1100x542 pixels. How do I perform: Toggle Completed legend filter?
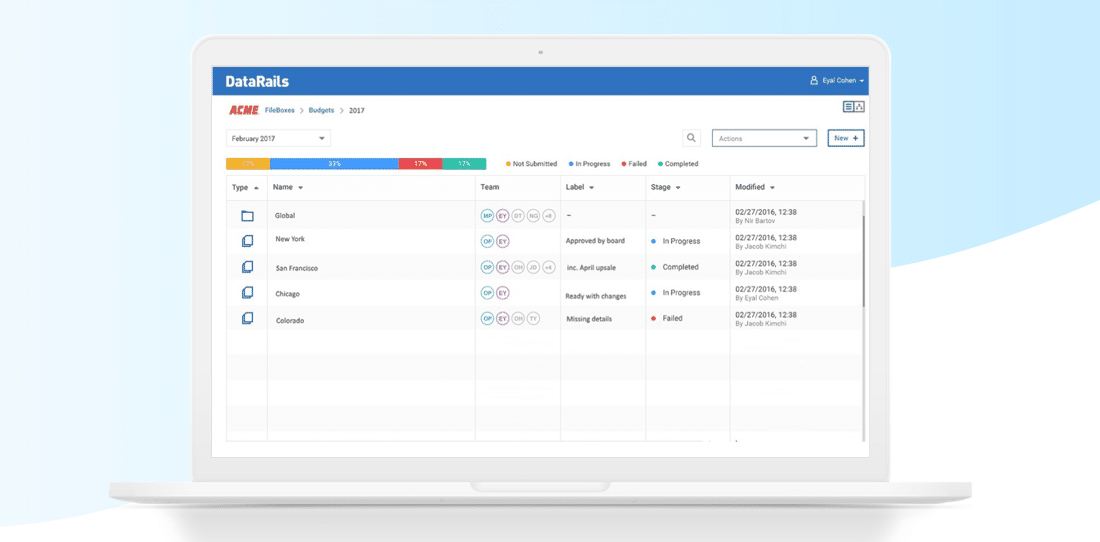(x=678, y=164)
